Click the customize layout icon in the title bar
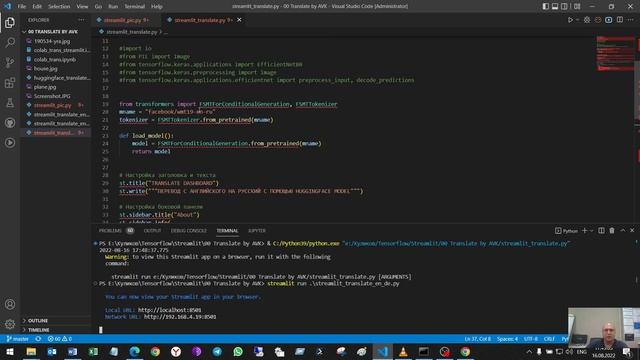This screenshot has height=360, width=640. (577, 6)
